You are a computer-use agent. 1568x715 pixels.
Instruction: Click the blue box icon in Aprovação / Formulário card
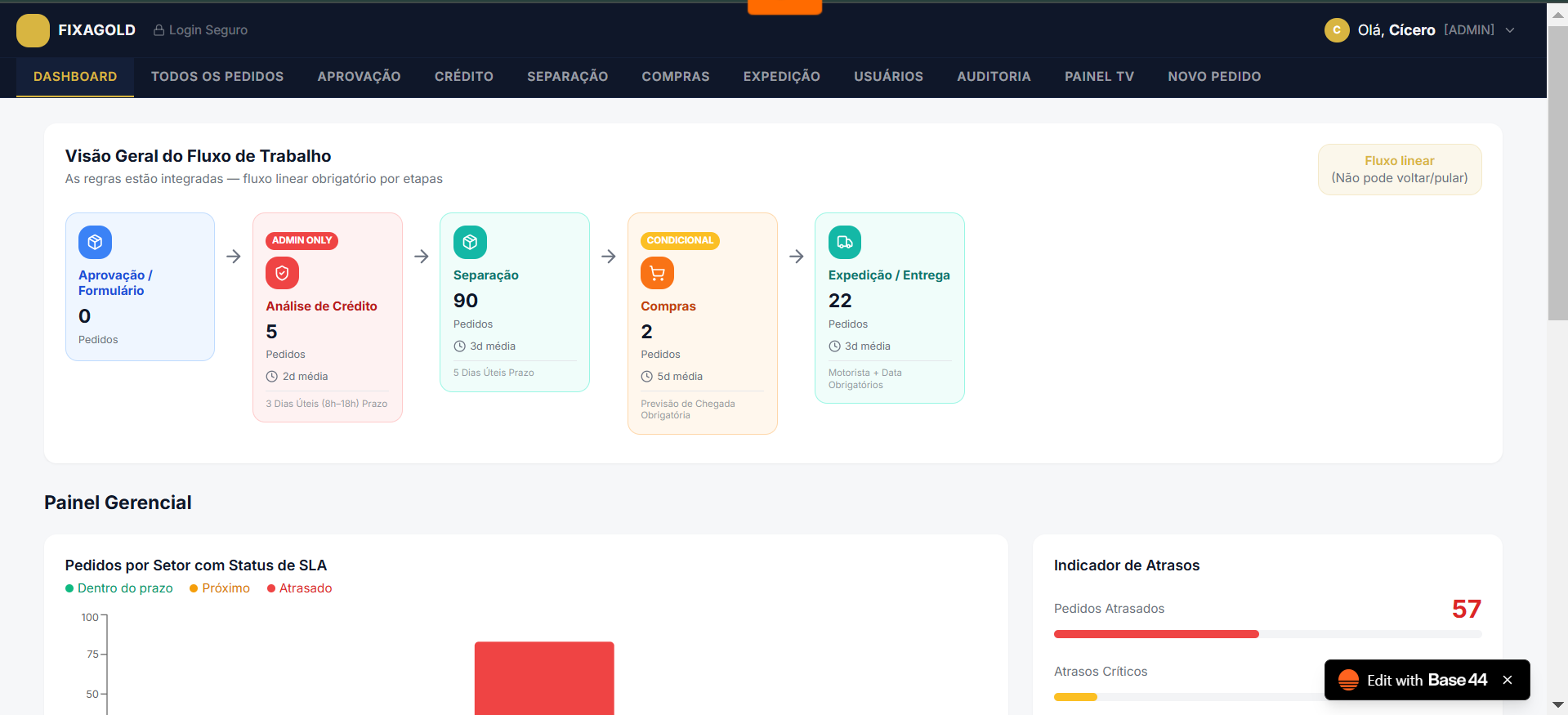click(x=95, y=242)
